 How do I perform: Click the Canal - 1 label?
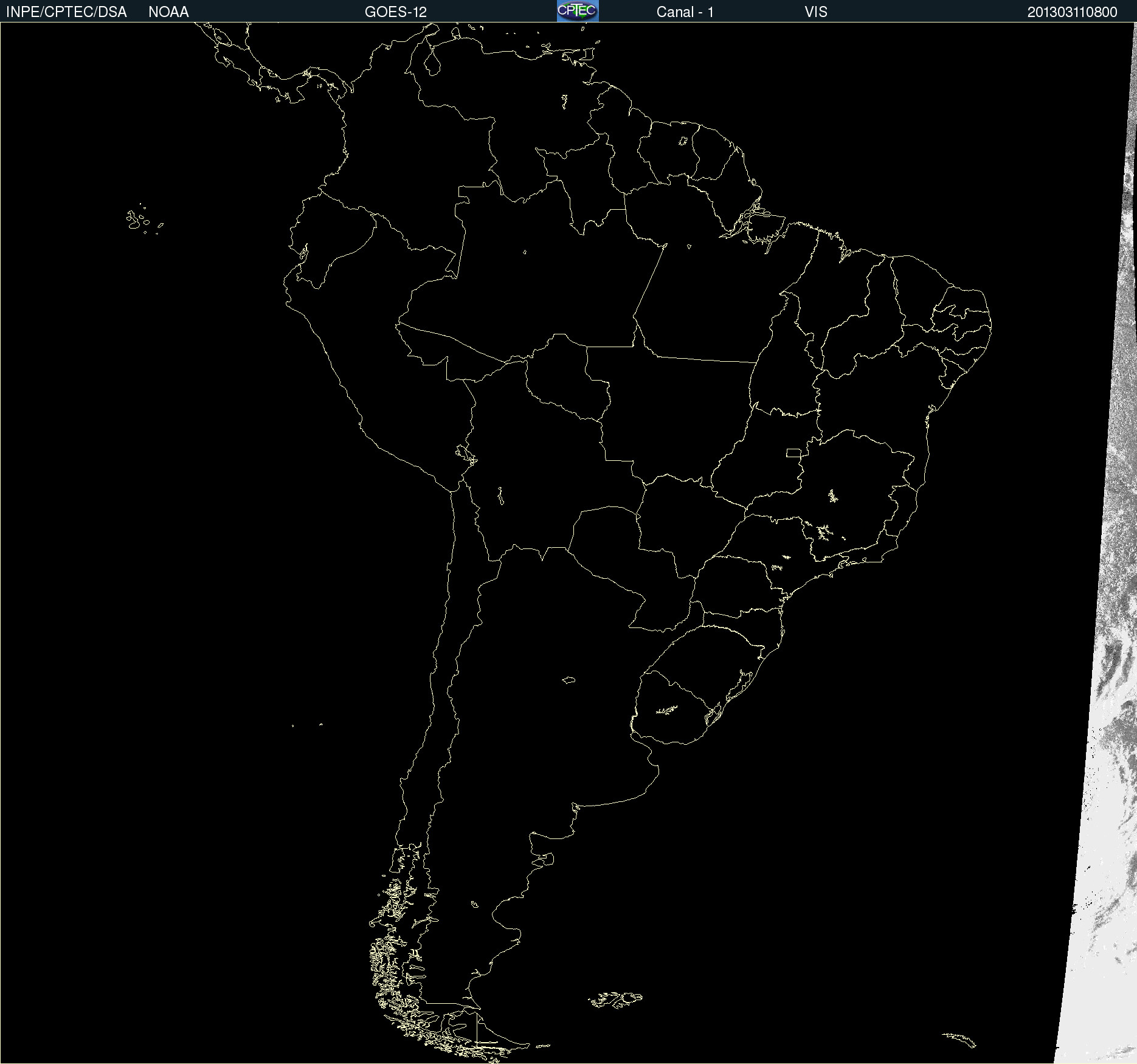pos(685,12)
